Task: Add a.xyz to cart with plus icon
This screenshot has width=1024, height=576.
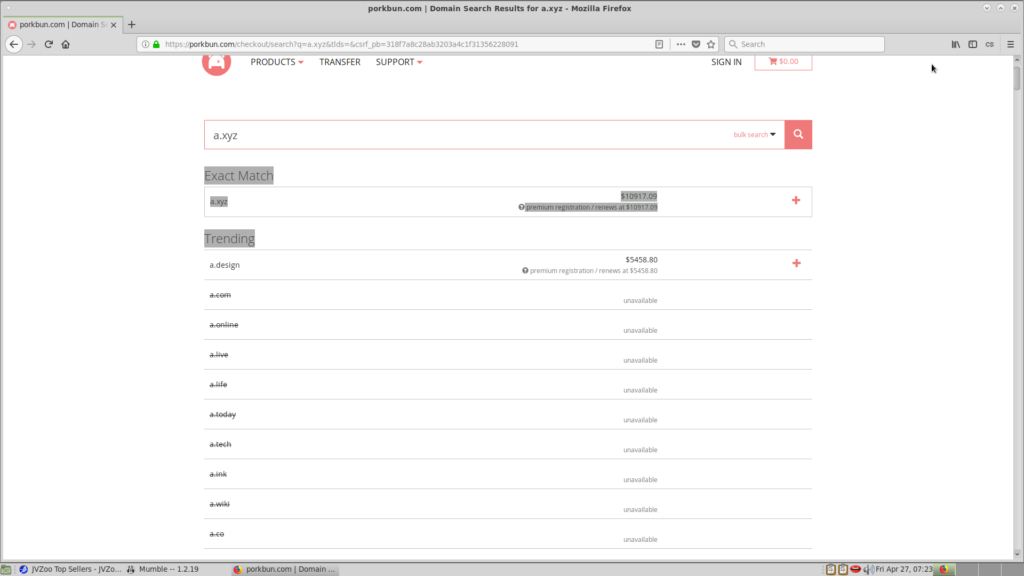Action: [795, 200]
